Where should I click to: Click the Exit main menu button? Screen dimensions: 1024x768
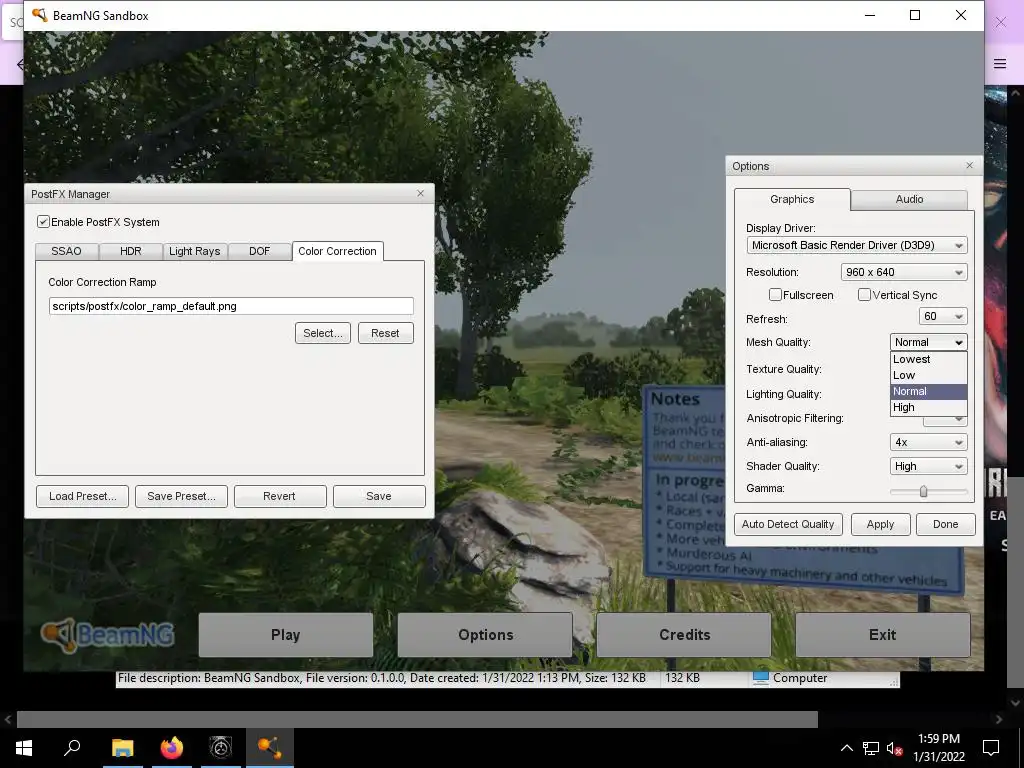[883, 635]
